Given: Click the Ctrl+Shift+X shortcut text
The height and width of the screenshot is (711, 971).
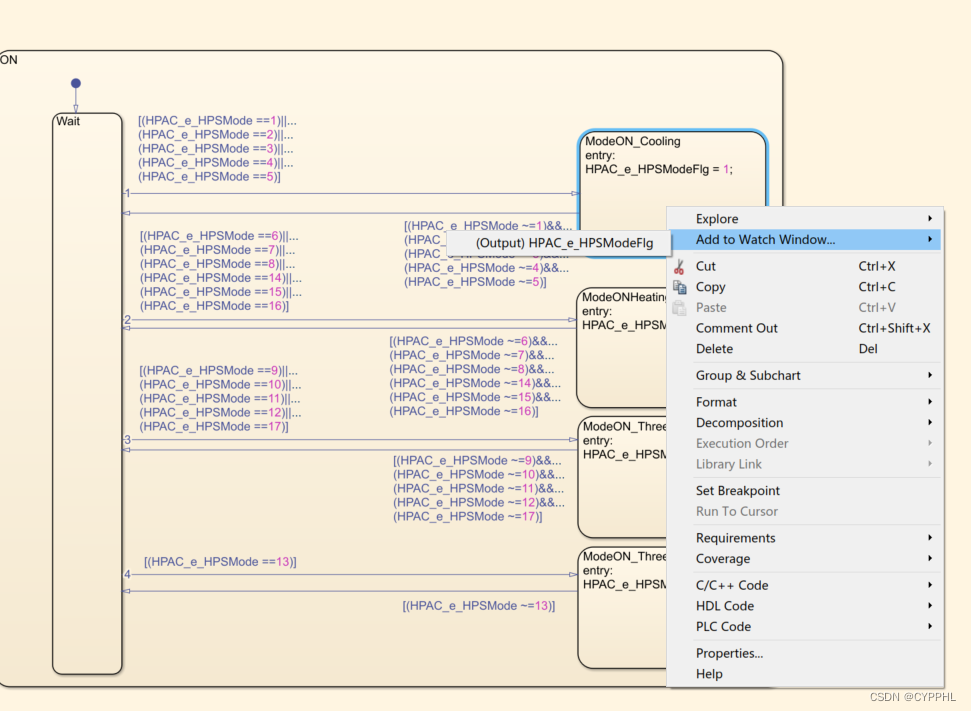Looking at the screenshot, I should point(894,328).
